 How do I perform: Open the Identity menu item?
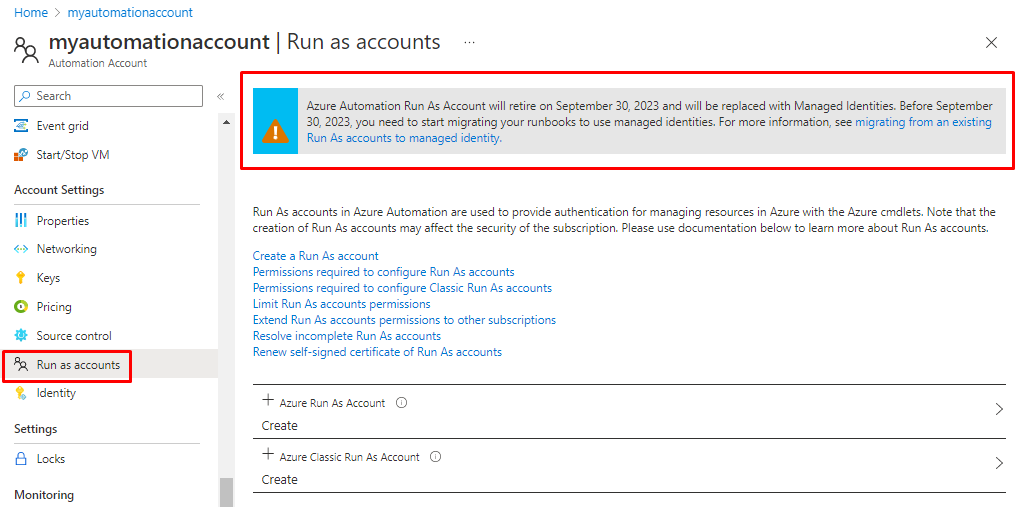(x=56, y=393)
